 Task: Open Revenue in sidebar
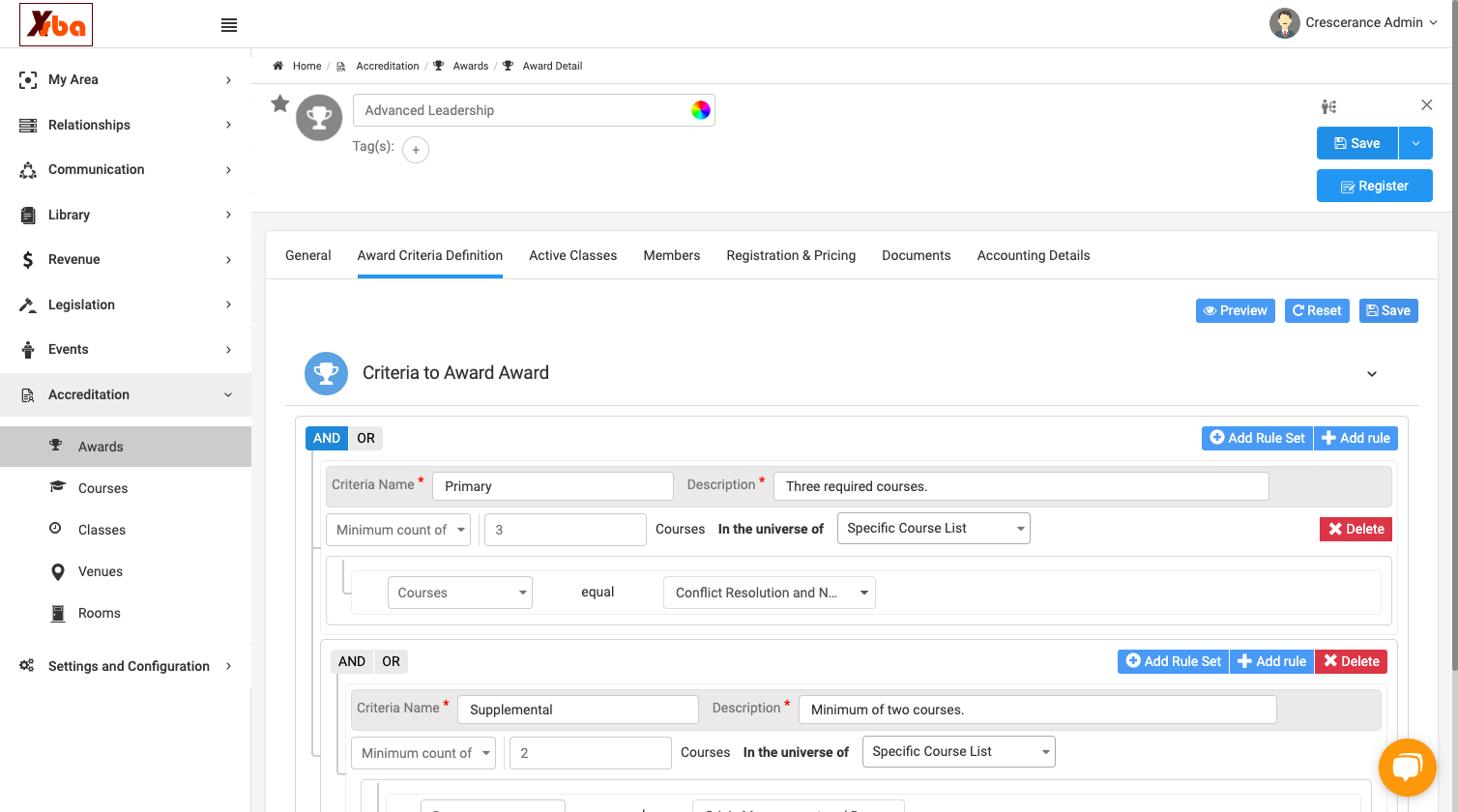126,260
